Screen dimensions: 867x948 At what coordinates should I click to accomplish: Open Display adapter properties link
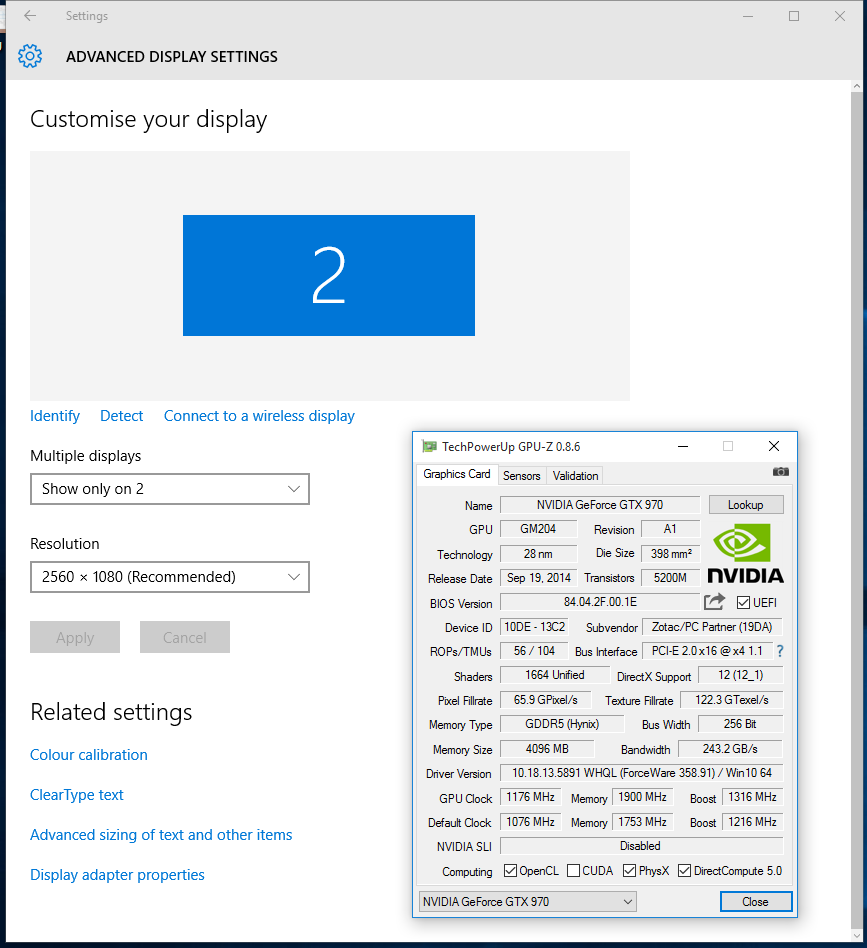(x=117, y=875)
